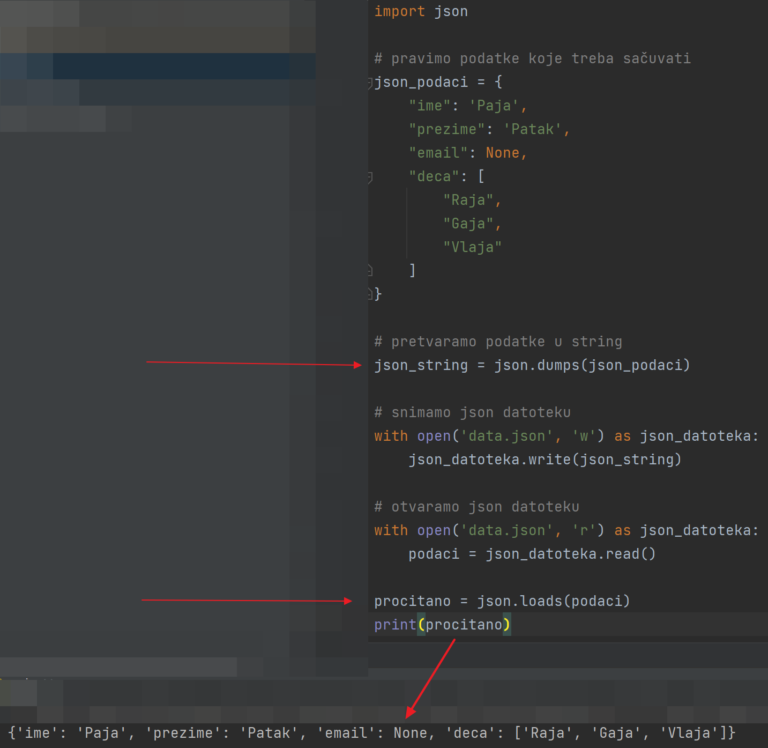Click the comment 'snimamo json datoteku'
This screenshot has width=768, height=748.
(x=472, y=412)
